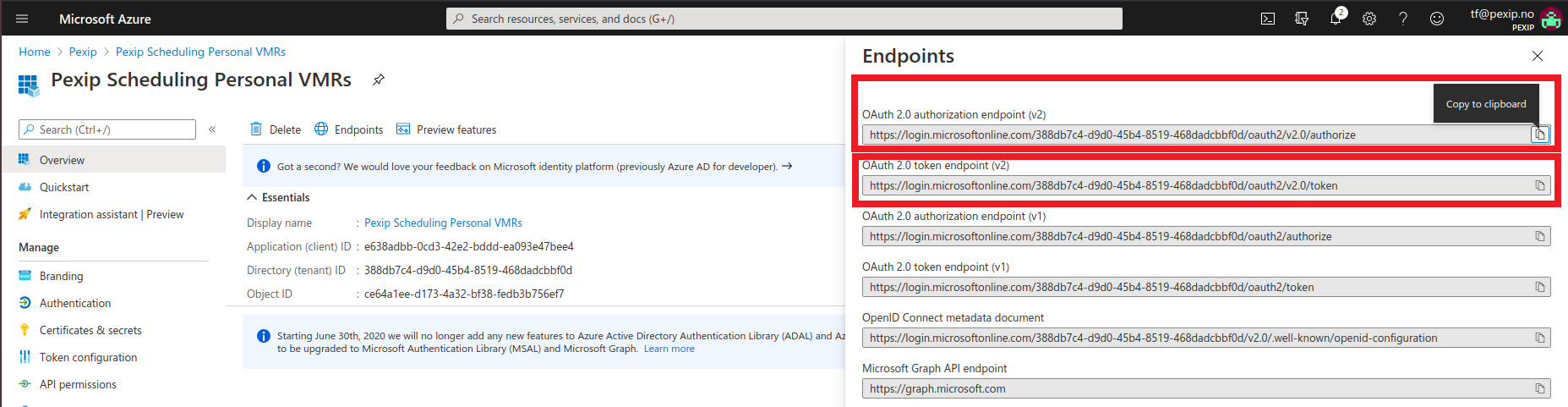Open Certificates & secrets
Viewport: 1568px width, 407px height.
[x=90, y=330]
